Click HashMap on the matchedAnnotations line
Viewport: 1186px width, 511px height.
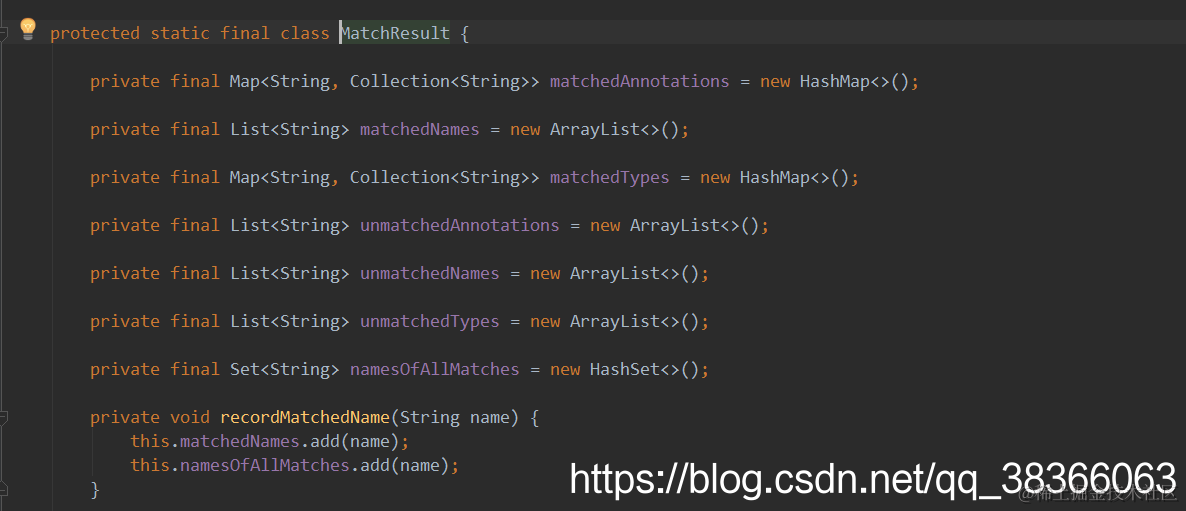point(834,81)
